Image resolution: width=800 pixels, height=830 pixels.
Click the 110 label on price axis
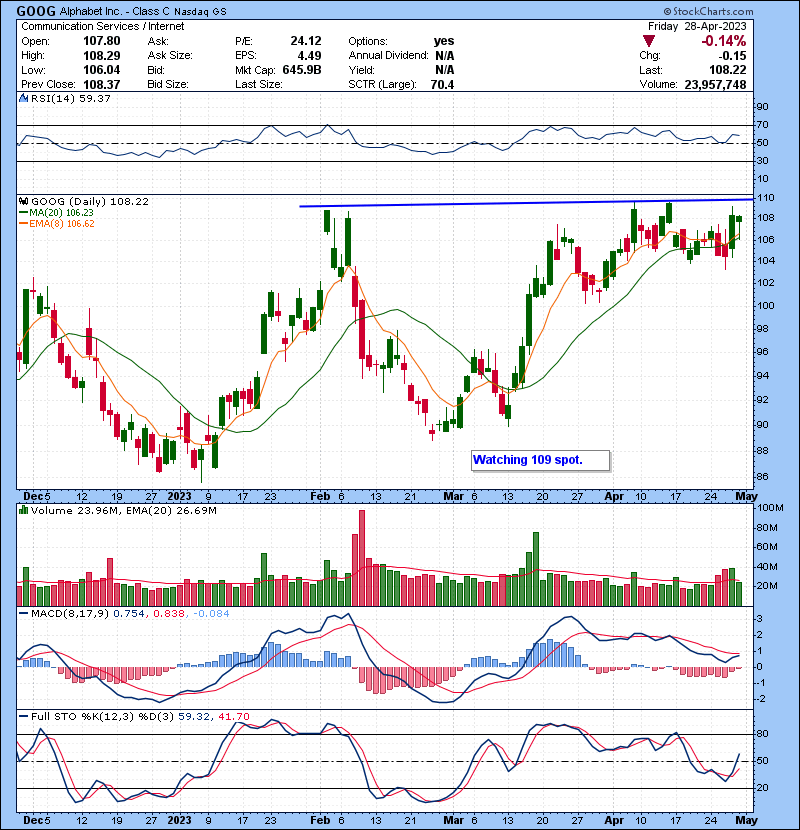point(765,197)
